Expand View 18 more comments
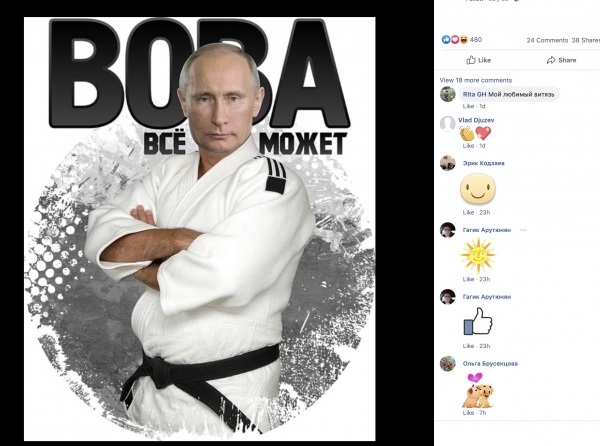Viewport: 600px width, 446px height. click(476, 80)
